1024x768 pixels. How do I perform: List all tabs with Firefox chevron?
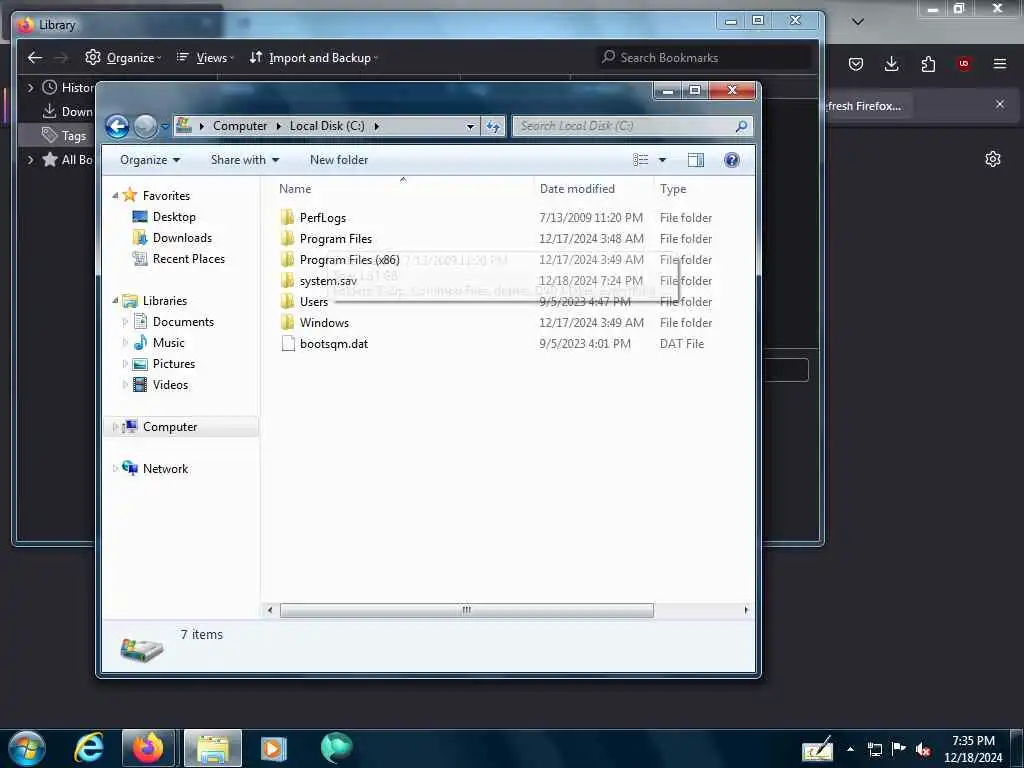pyautogui.click(x=858, y=22)
